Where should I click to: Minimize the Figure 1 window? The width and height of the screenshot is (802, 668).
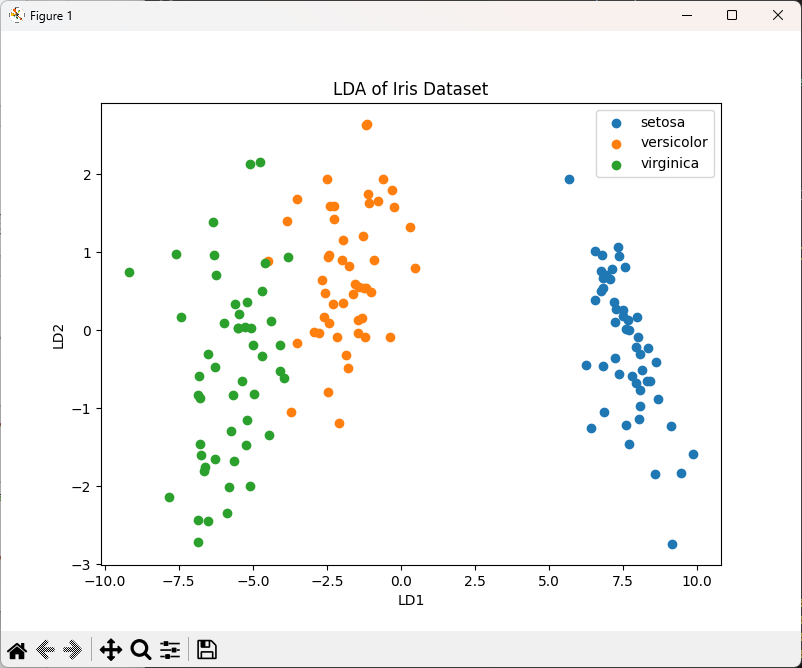[x=686, y=16]
